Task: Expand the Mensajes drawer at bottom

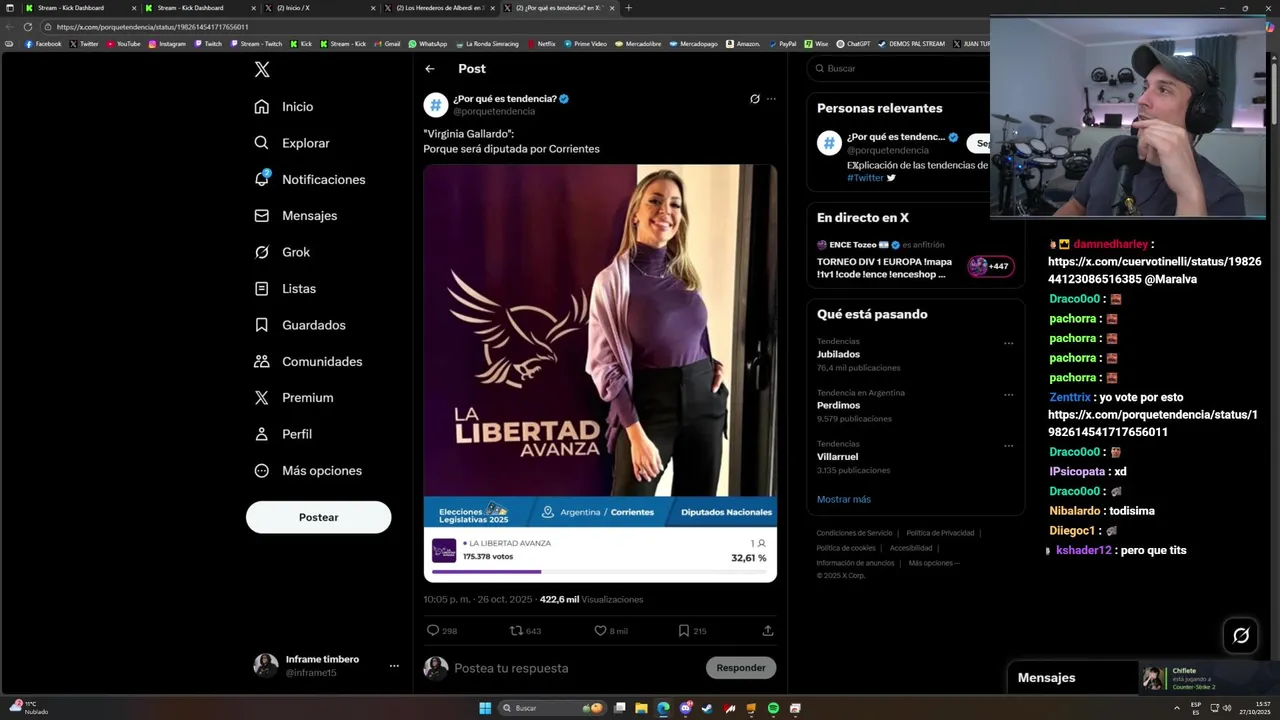Action: tap(1046, 678)
